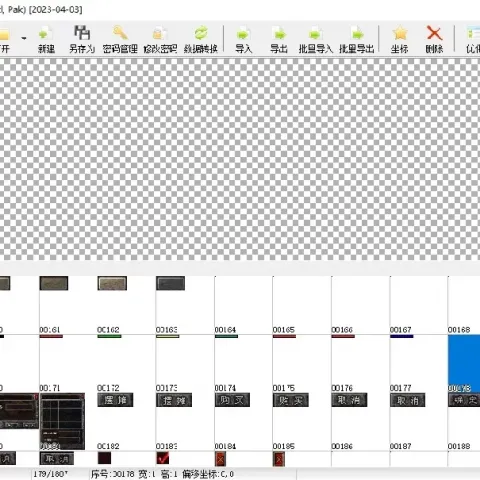
Task: Expand the dropdown arrow beside Open
Action: click(24, 38)
